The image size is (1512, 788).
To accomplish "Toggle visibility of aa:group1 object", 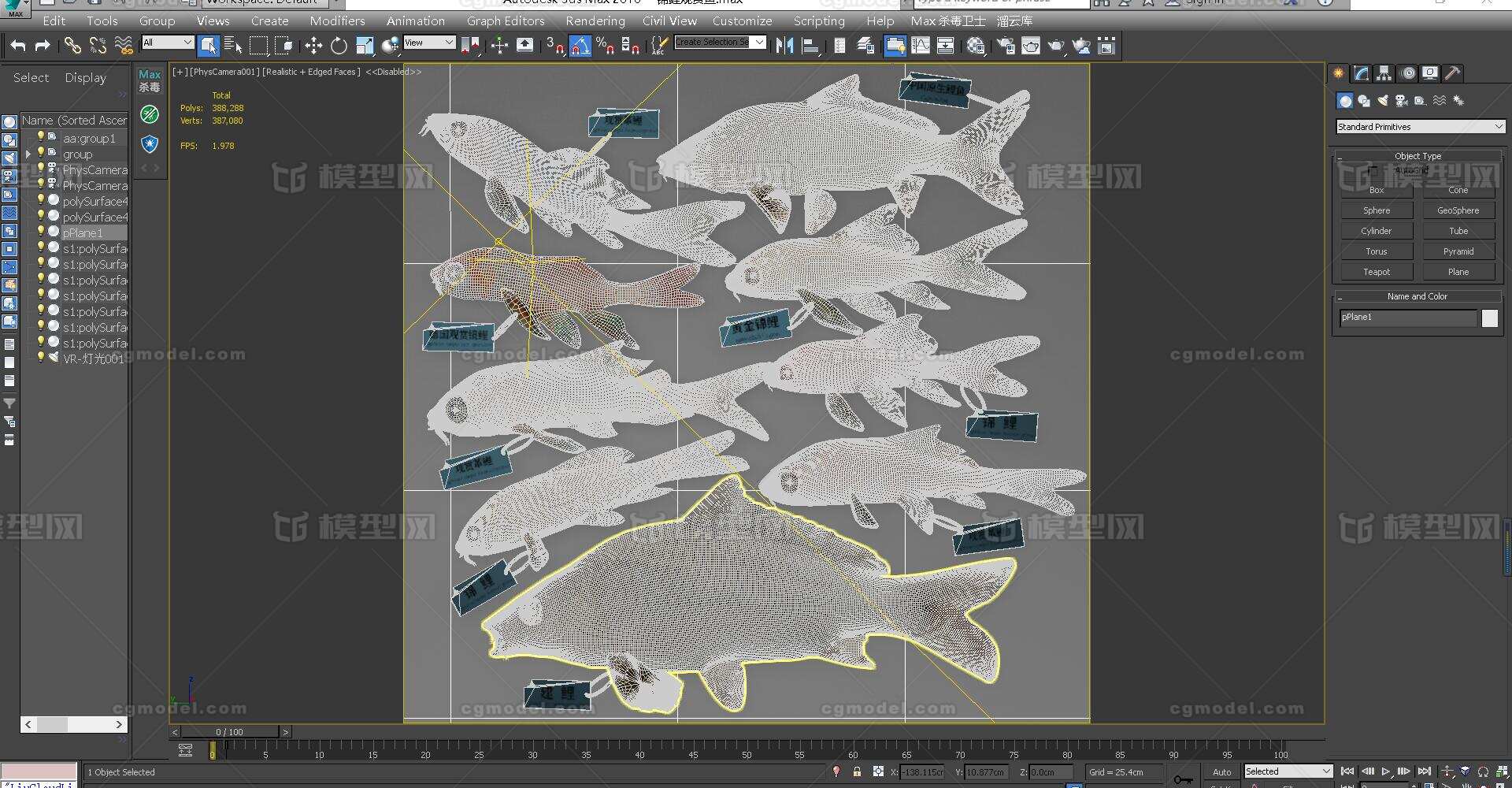I will click(41, 137).
